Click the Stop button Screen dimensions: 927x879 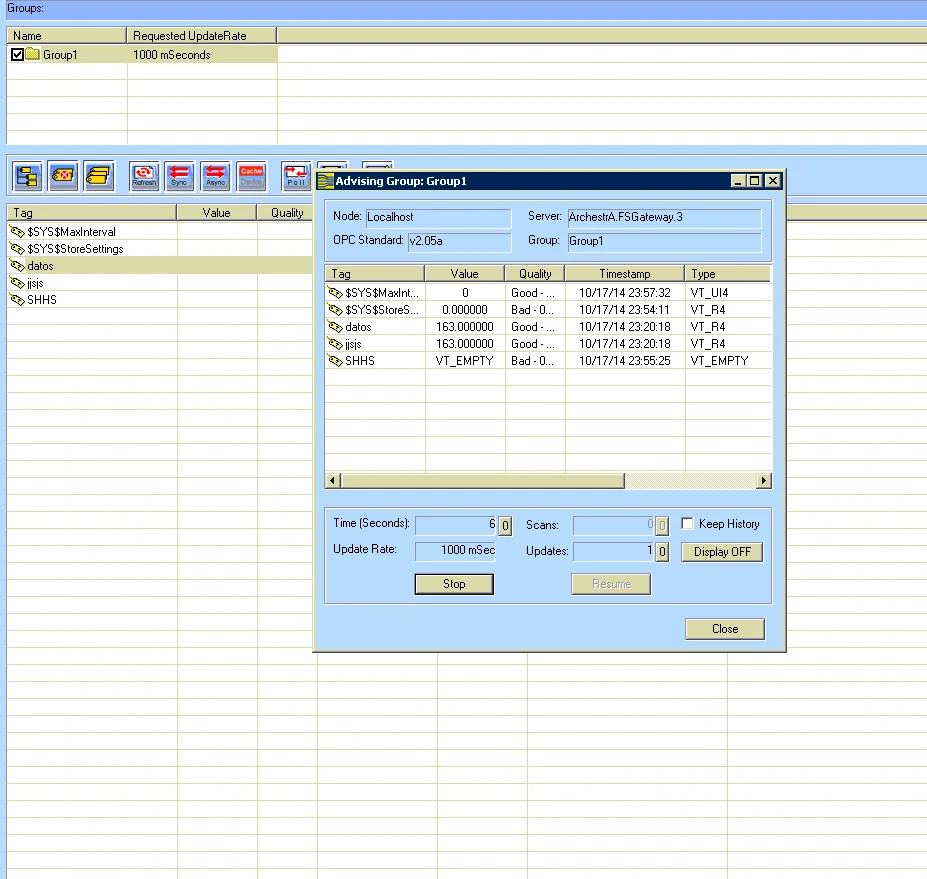coord(454,584)
